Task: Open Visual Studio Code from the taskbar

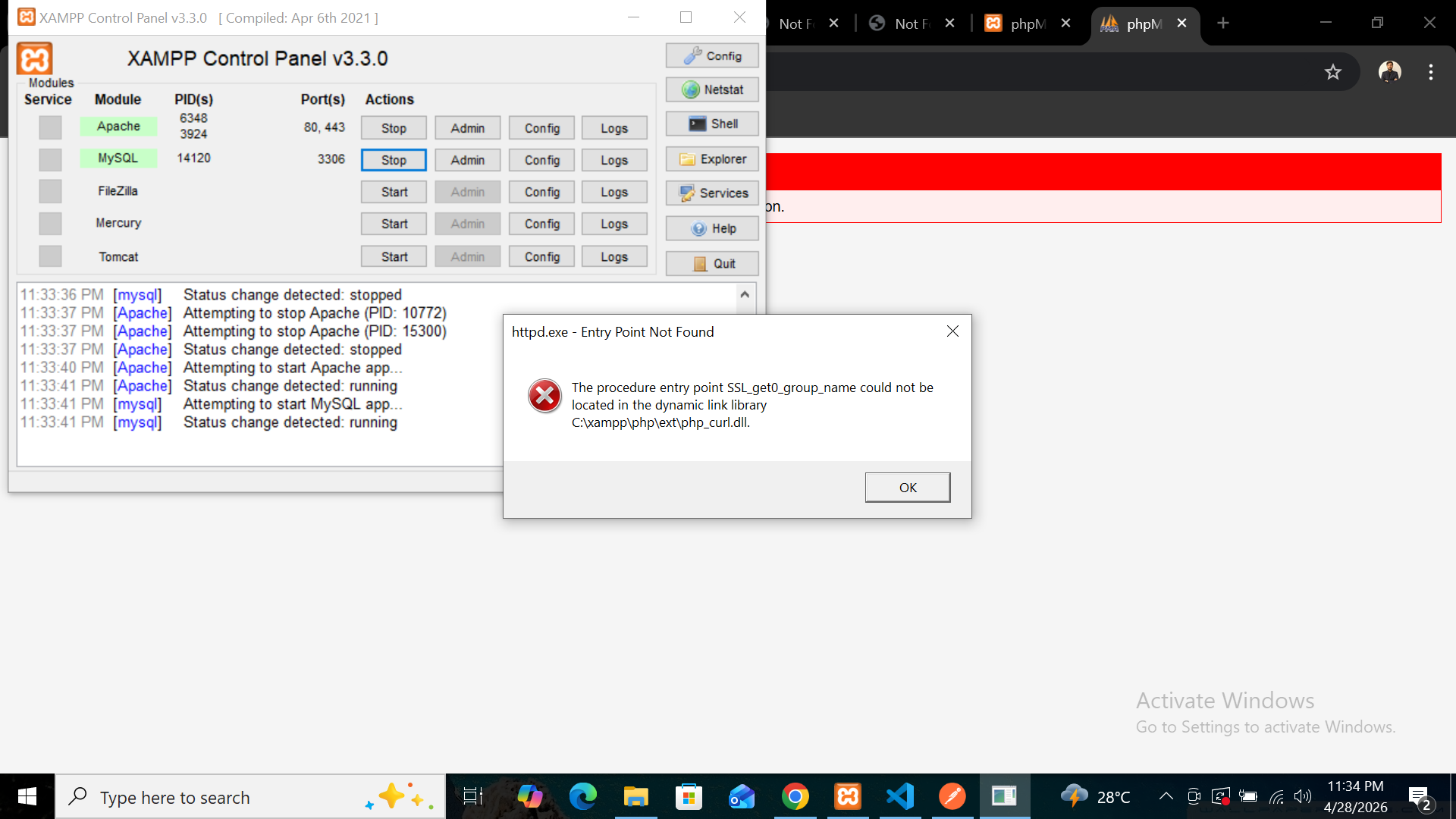Action: pos(900,796)
